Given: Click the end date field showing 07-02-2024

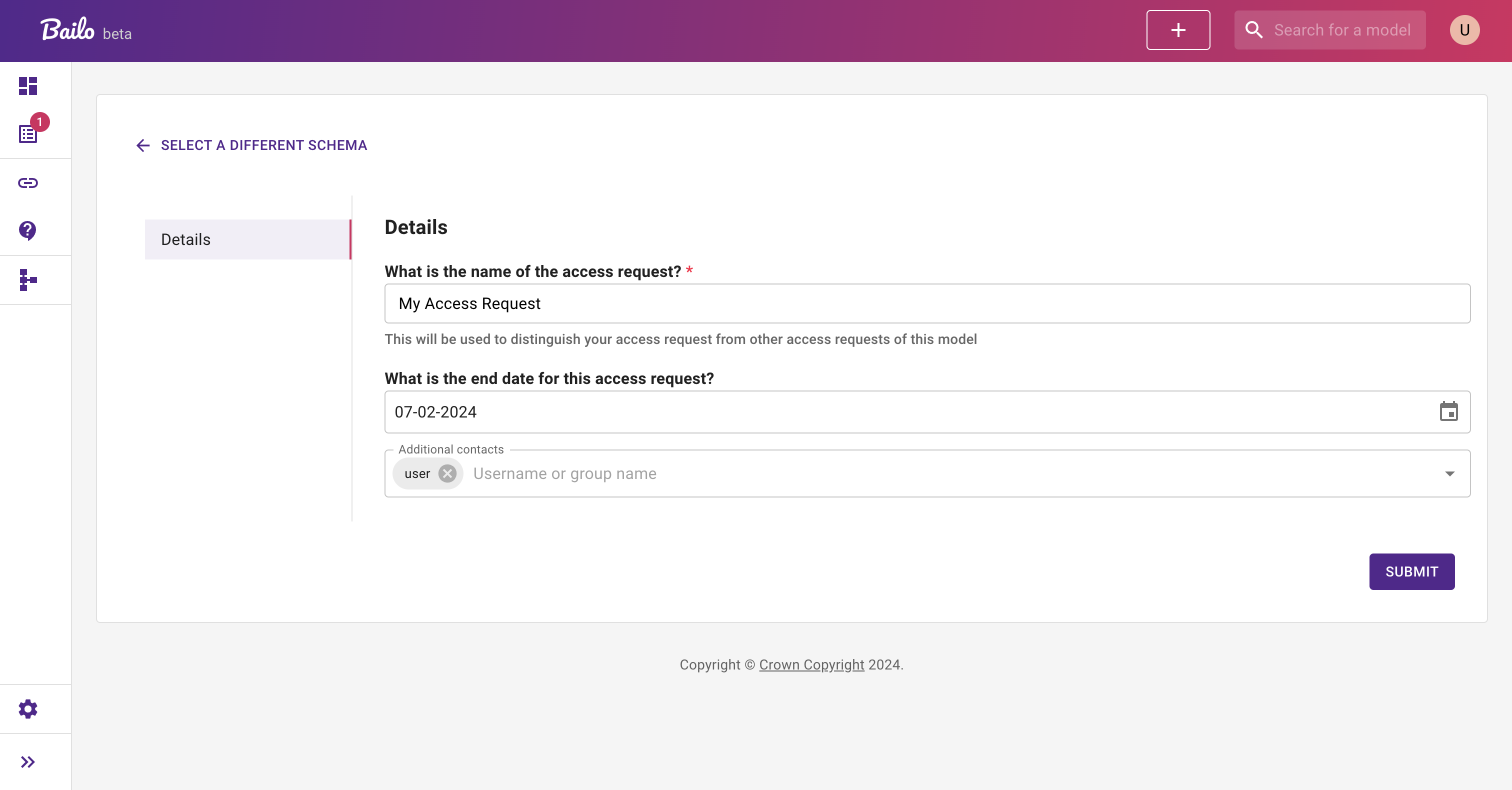Looking at the screenshot, I should (x=880, y=412).
